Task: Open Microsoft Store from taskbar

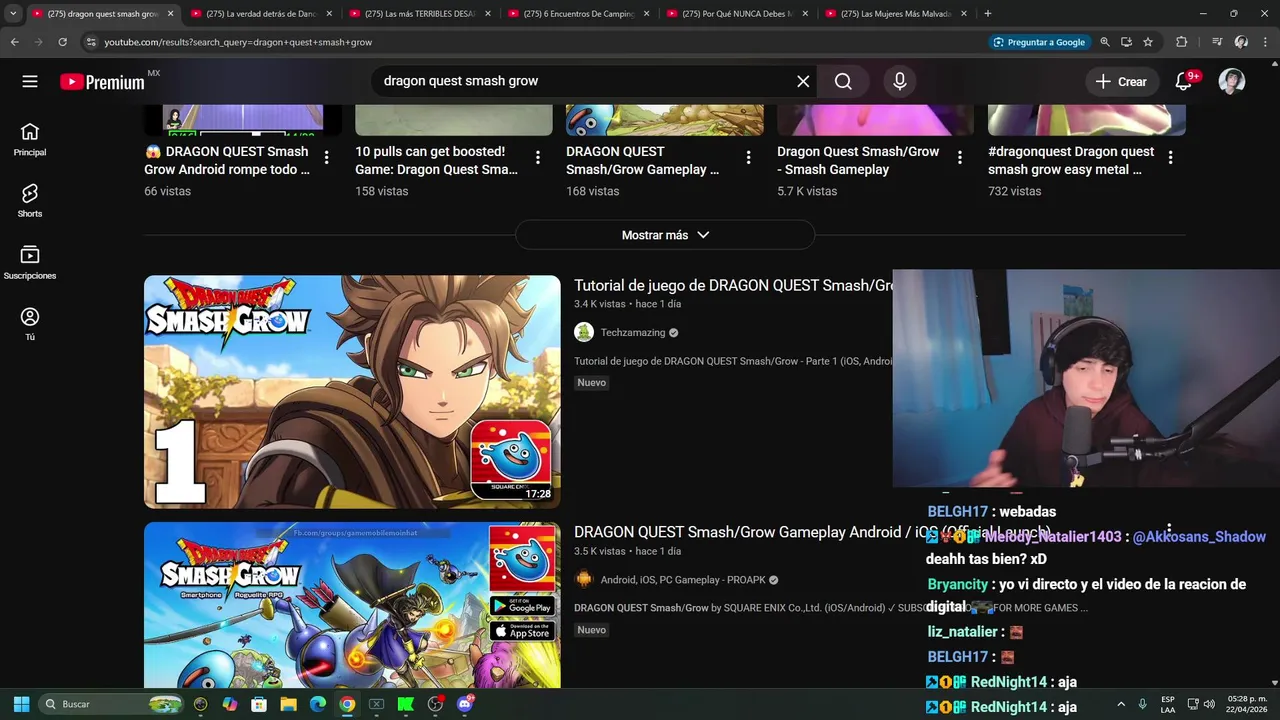Action: (x=259, y=704)
